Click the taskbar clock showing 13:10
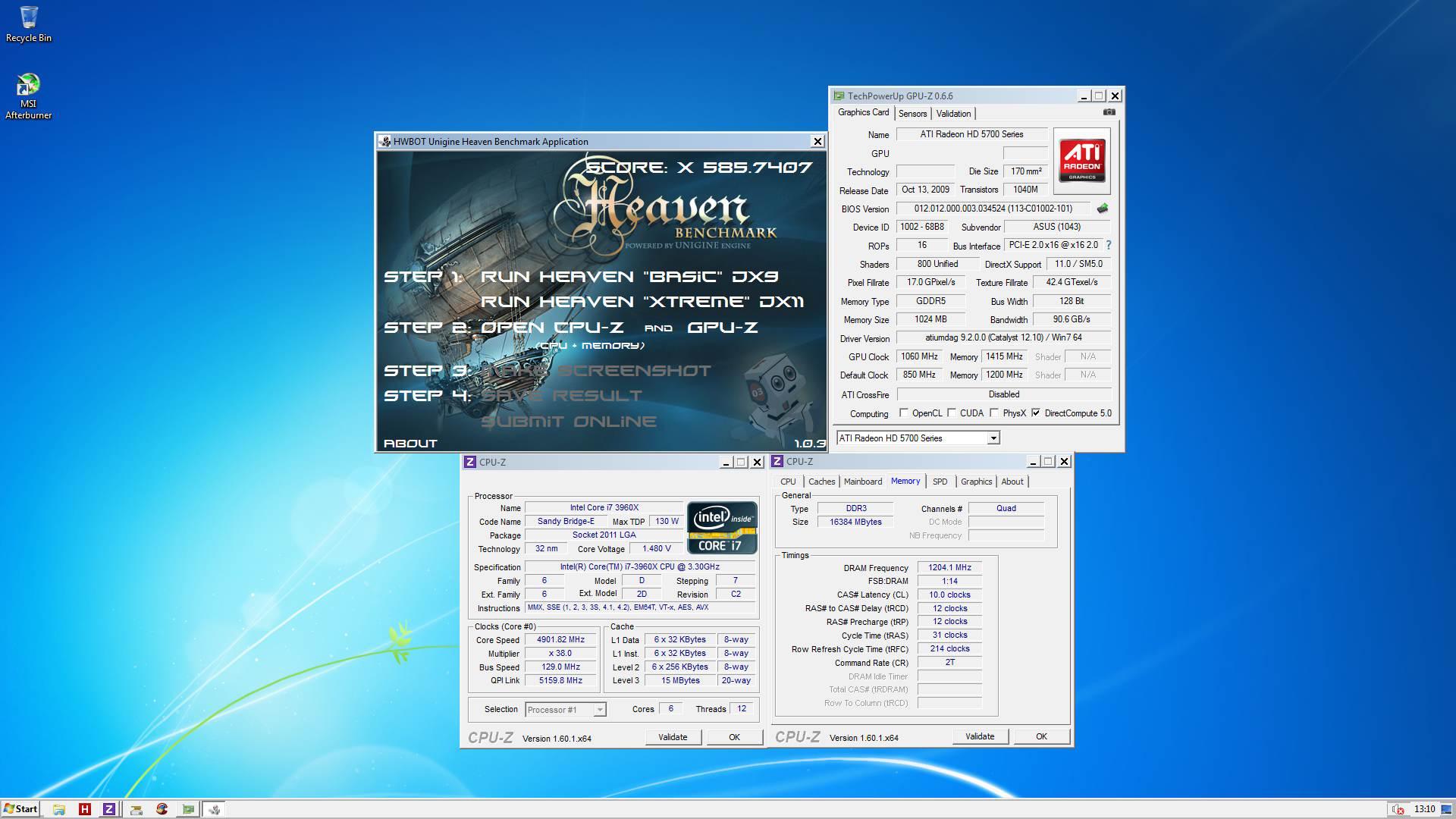 click(x=1424, y=809)
